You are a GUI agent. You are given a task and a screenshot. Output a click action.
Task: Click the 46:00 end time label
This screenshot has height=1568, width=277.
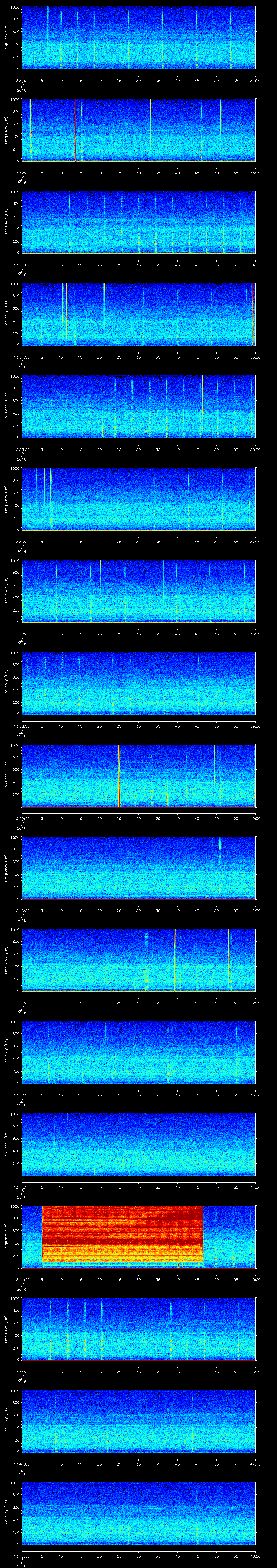[255, 1371]
